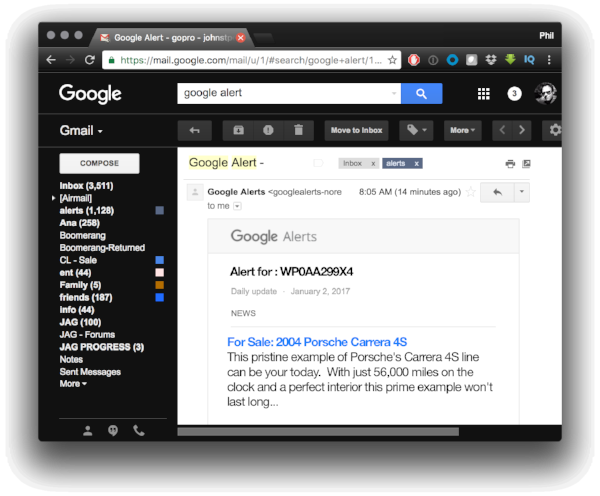This screenshot has height=496, width=600.
Task: Open message in new window icon
Action: [527, 164]
